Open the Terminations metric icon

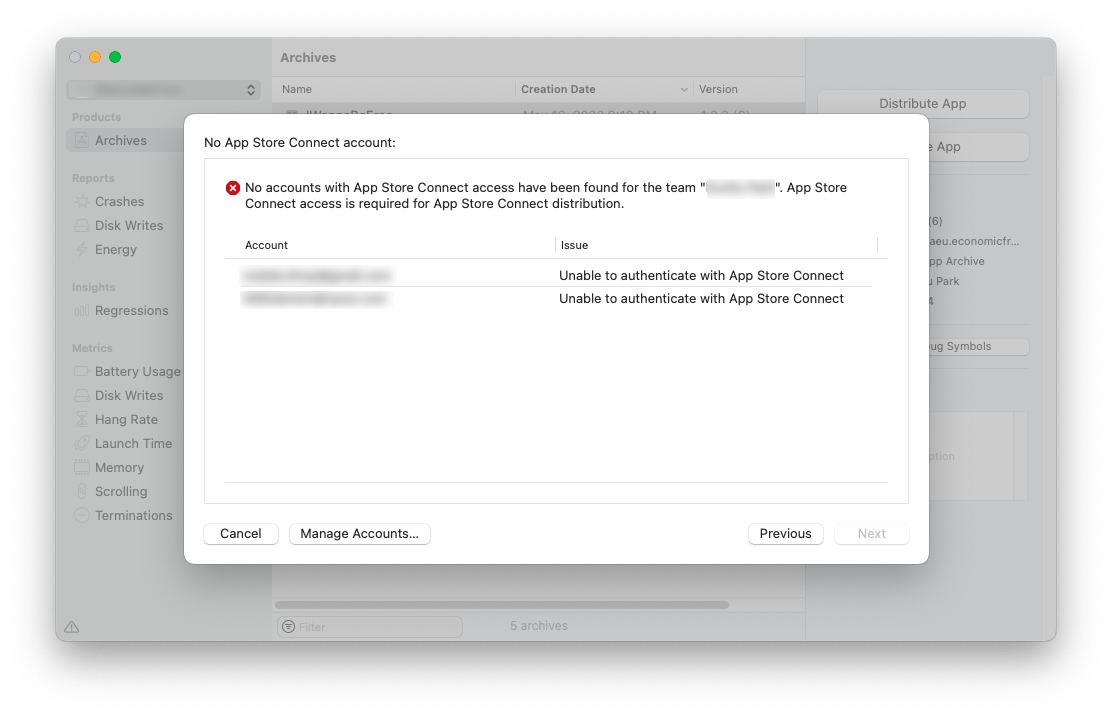(80, 515)
